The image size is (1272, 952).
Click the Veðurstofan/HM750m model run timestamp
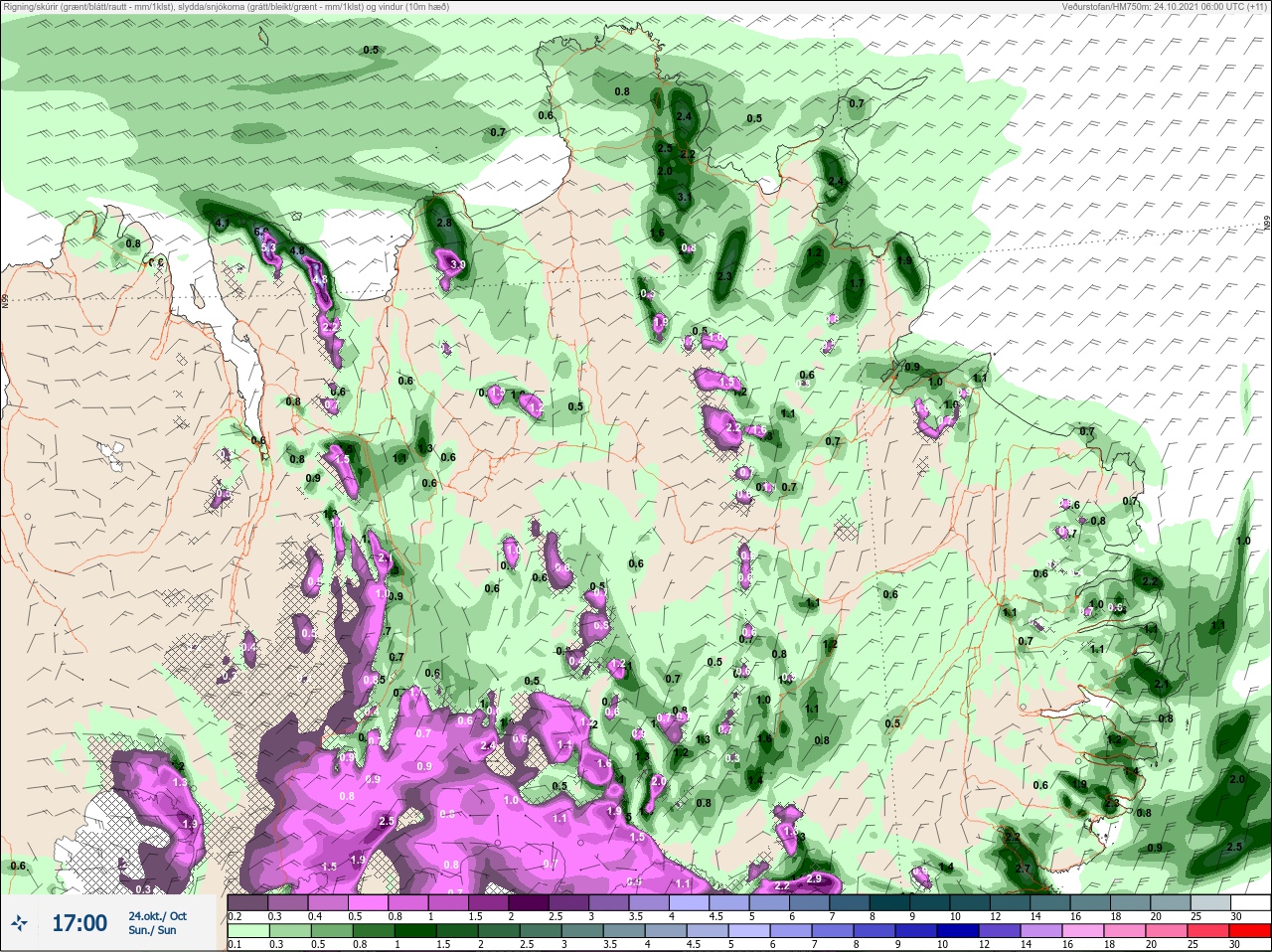coord(1165,6)
